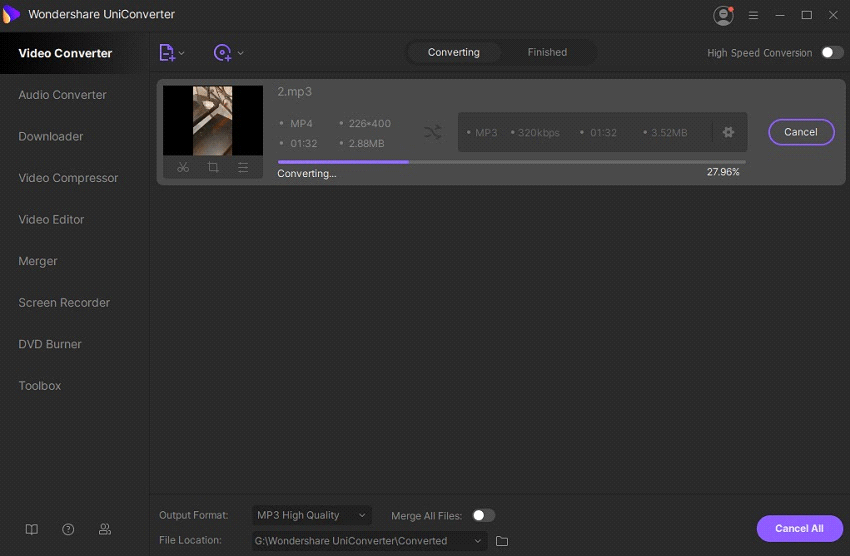Open the Toolbox section
This screenshot has width=850, height=556.
tap(40, 386)
